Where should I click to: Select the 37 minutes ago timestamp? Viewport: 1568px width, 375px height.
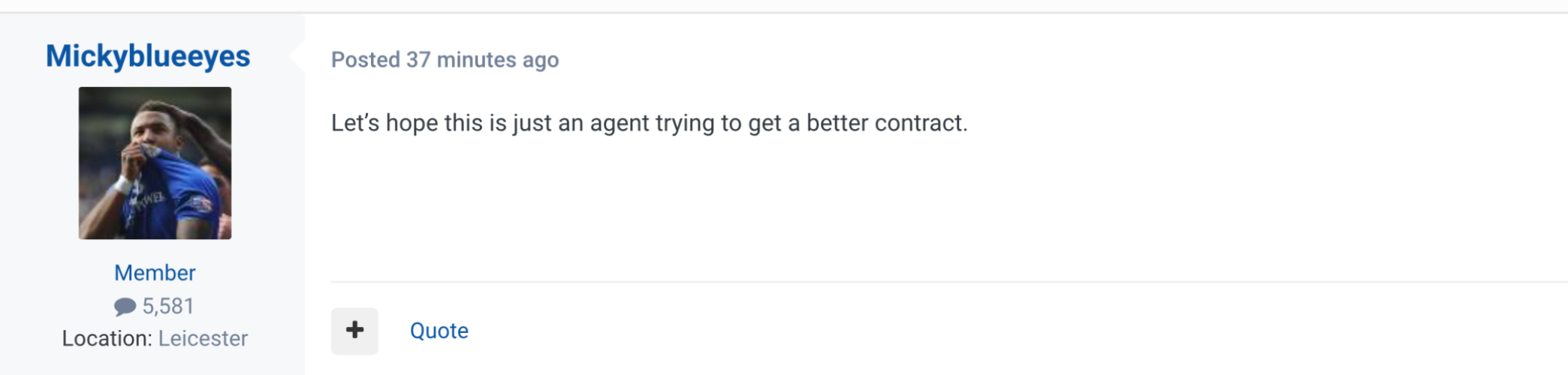[482, 60]
